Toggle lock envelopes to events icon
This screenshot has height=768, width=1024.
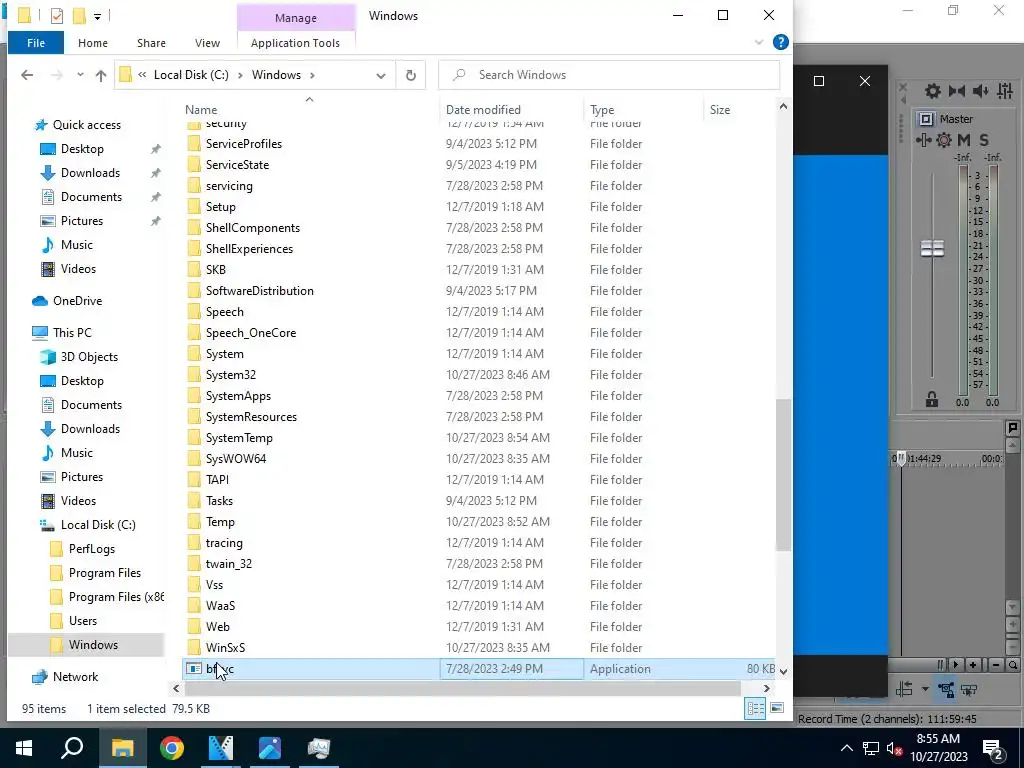[x=946, y=689]
